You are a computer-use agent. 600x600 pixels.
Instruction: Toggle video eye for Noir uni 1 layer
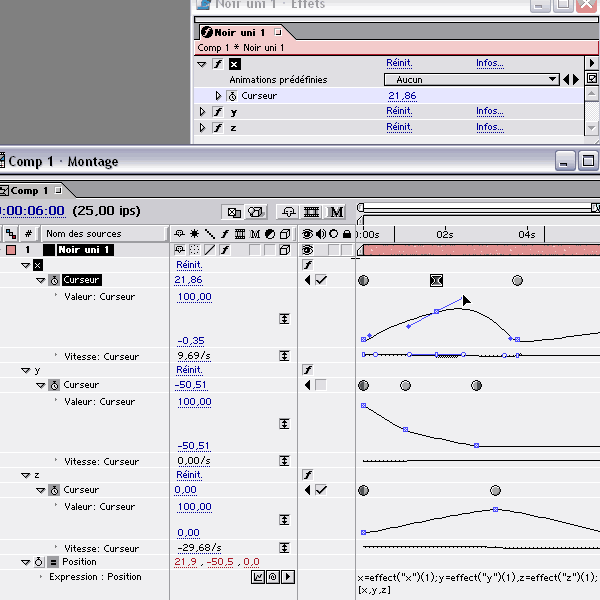pos(307,250)
